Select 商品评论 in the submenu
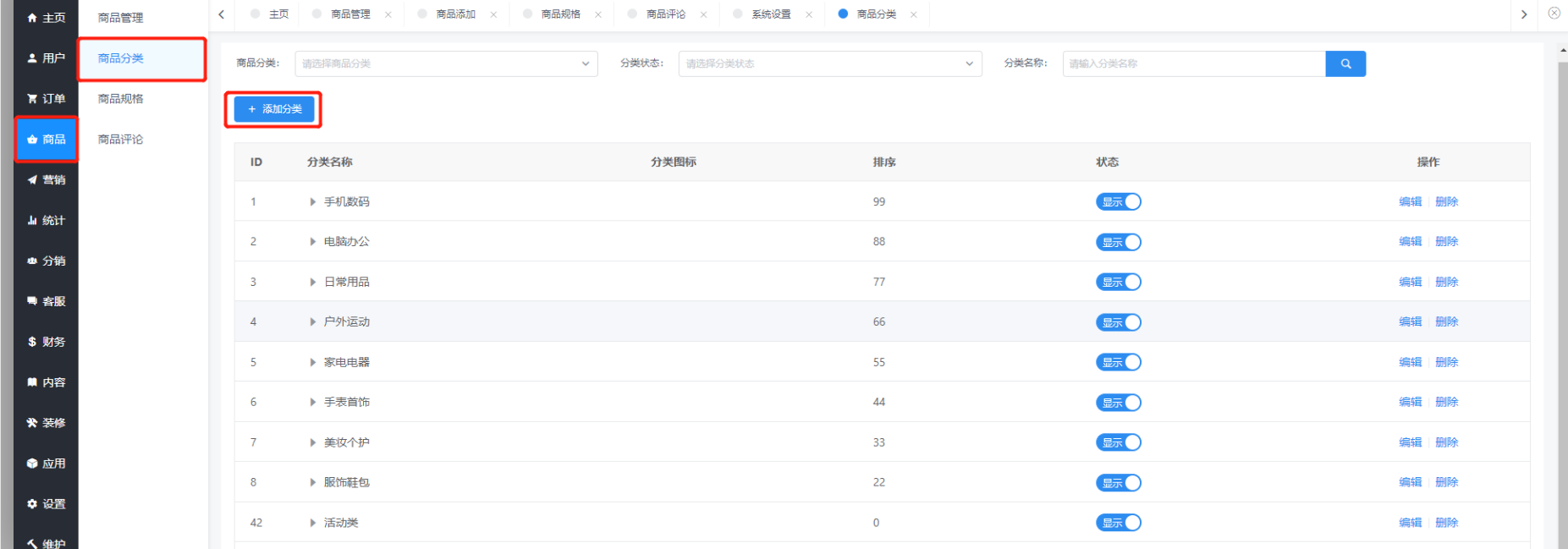Image resolution: width=1568 pixels, height=549 pixels. point(120,140)
